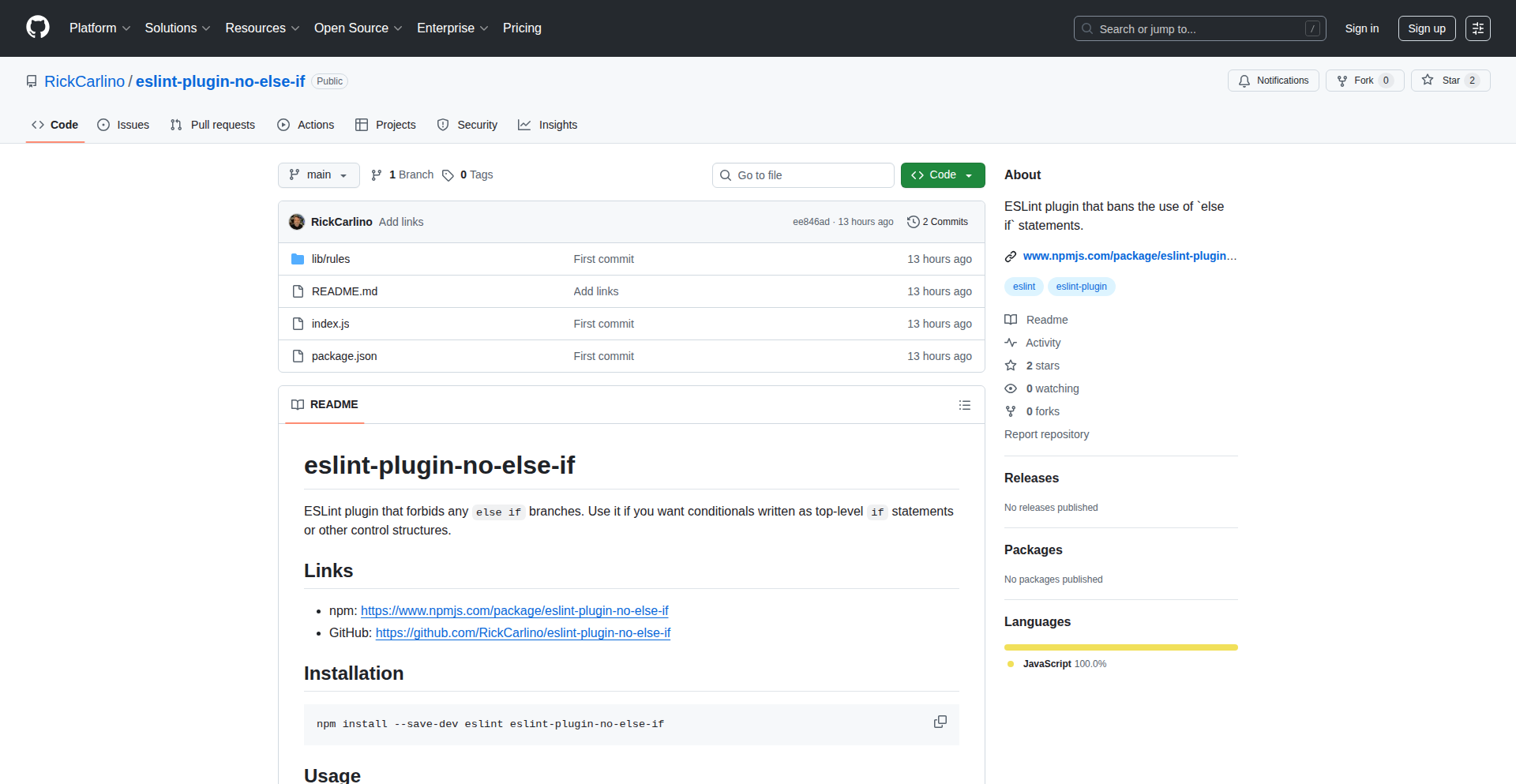Click the GitHub logo icon
1516x784 pixels.
click(38, 28)
